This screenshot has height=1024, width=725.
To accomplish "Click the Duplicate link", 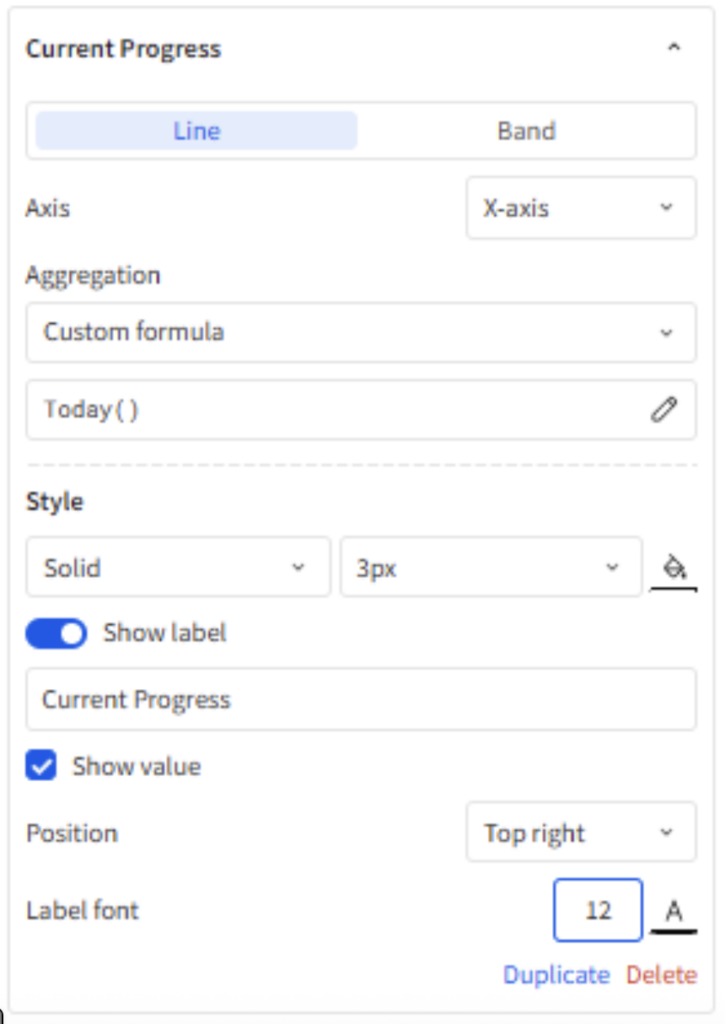I will pyautogui.click(x=556, y=975).
